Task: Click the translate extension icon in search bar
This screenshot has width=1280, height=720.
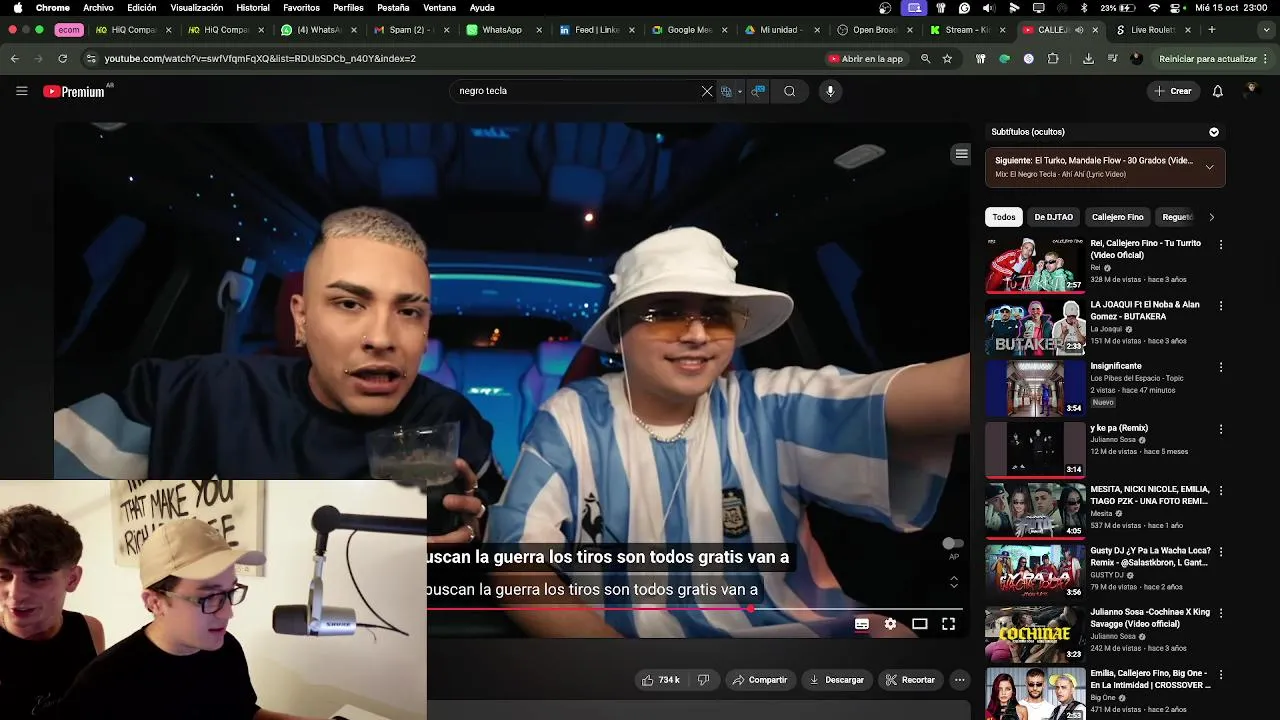Action: [727, 91]
